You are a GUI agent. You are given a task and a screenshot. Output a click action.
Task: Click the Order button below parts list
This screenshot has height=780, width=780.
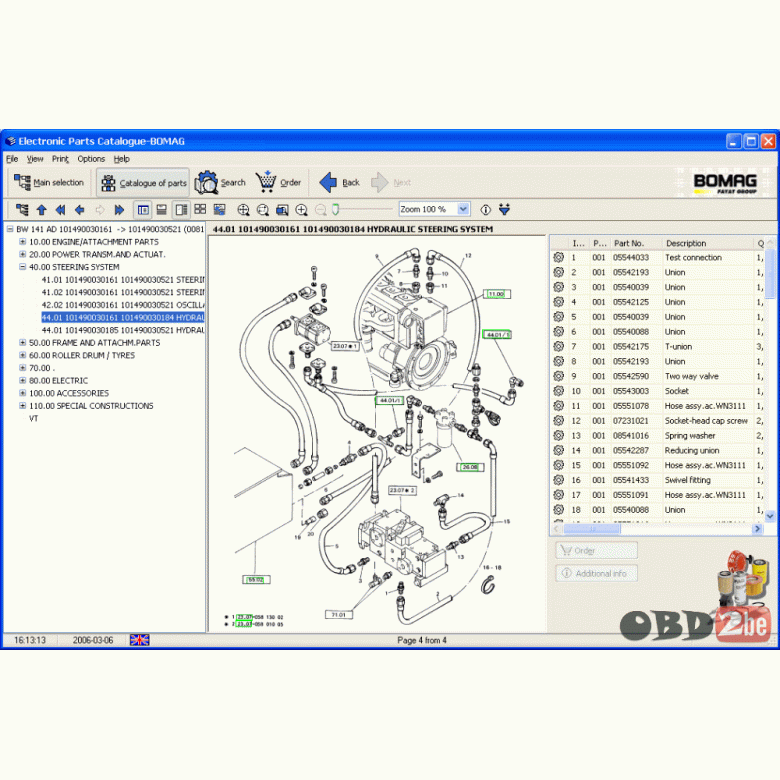click(596, 551)
